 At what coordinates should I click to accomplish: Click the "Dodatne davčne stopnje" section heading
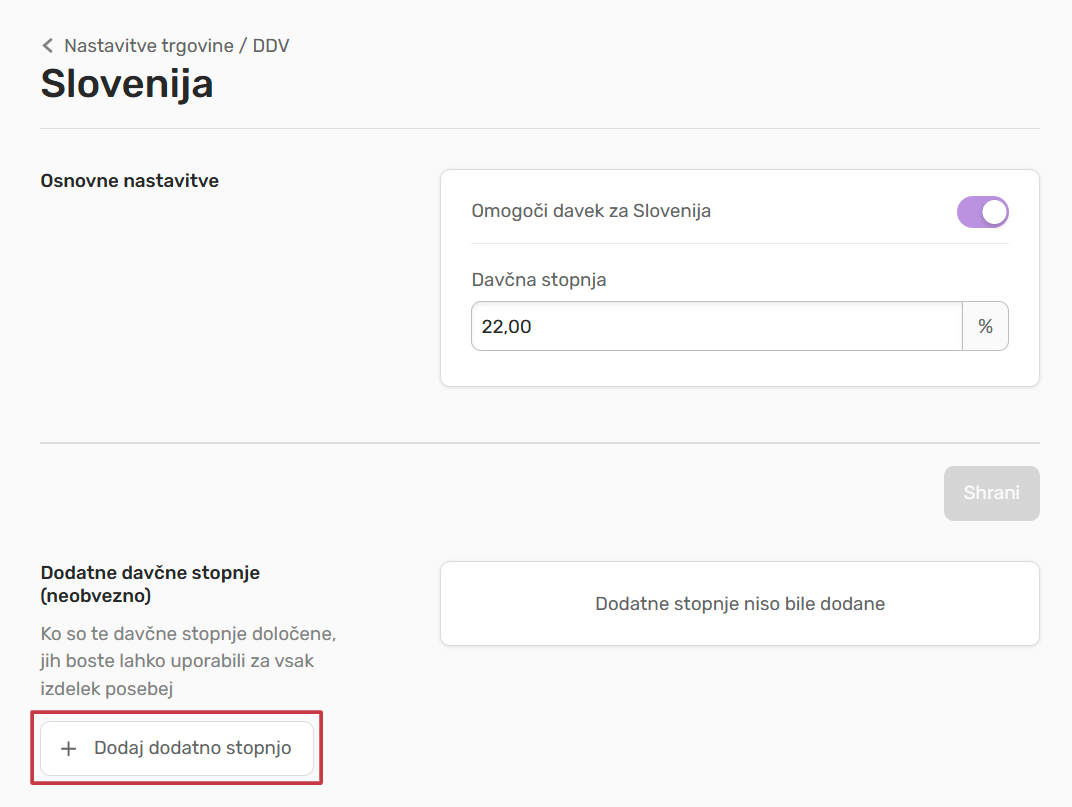click(150, 573)
